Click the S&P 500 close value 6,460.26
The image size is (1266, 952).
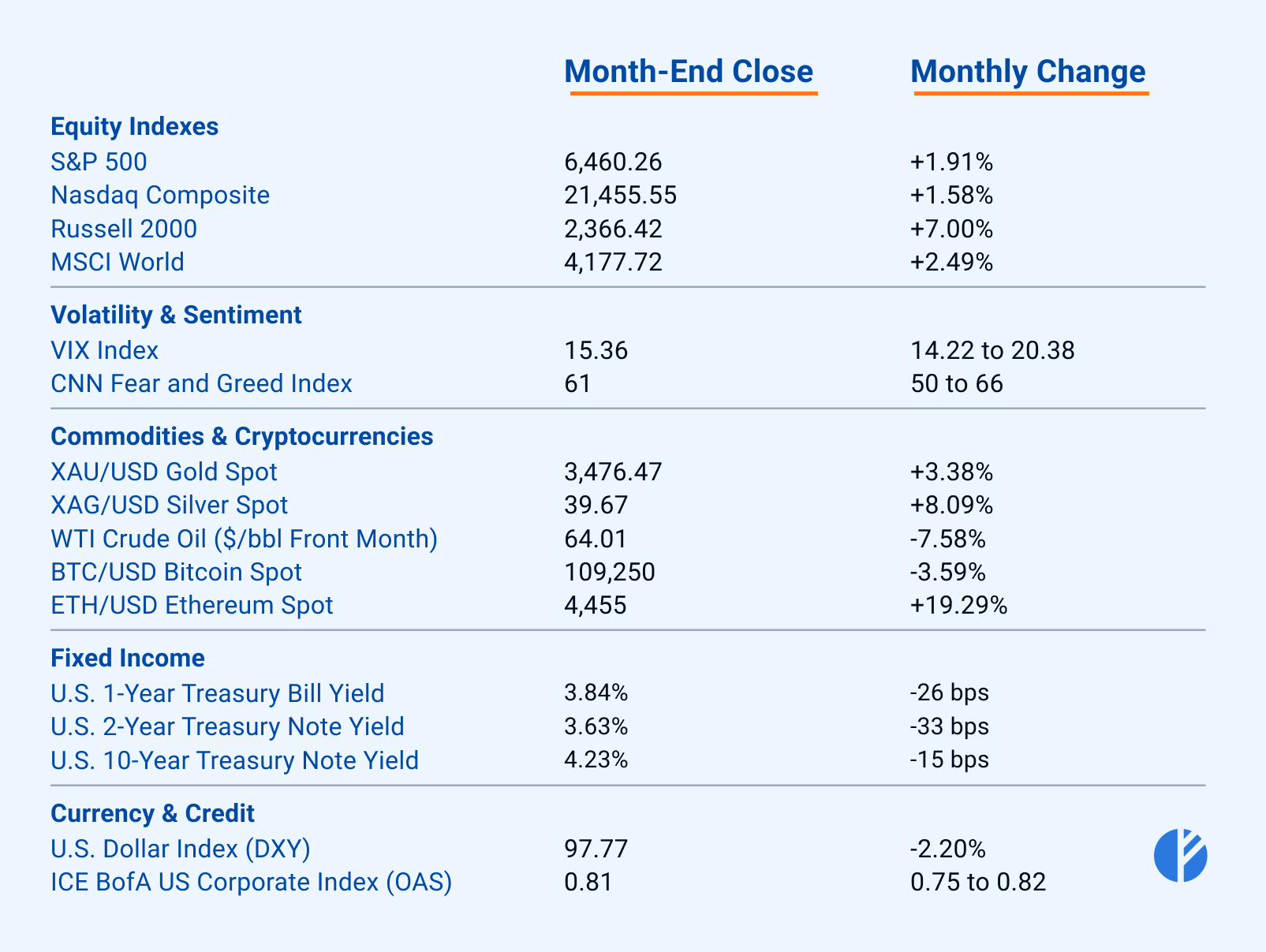point(613,162)
